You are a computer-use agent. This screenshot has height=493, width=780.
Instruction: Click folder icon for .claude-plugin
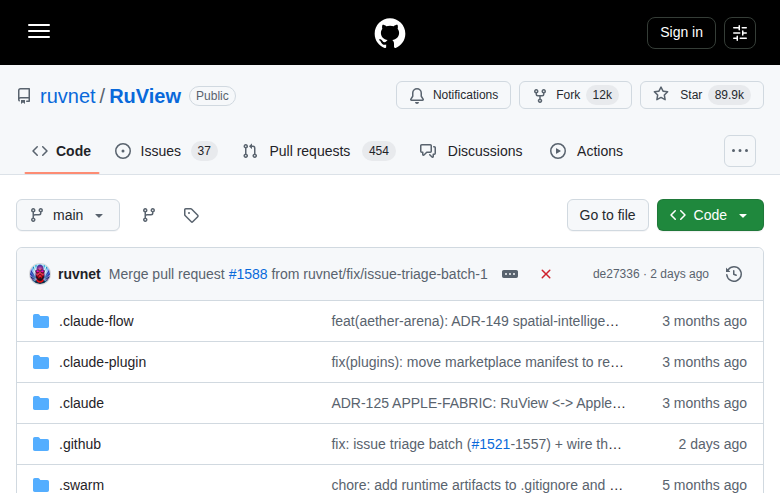(x=41, y=362)
